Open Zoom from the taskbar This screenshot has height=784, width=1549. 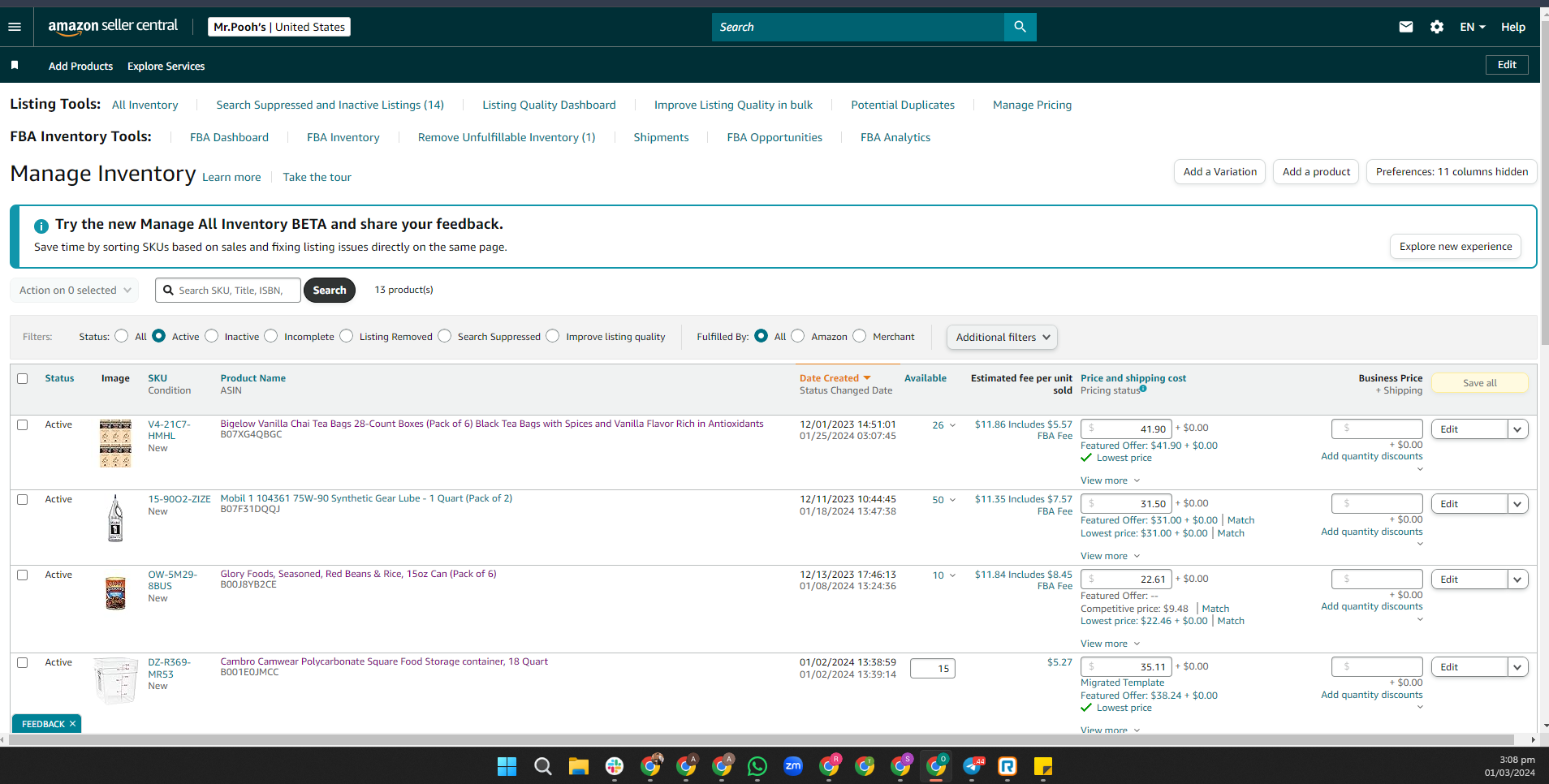[793, 766]
